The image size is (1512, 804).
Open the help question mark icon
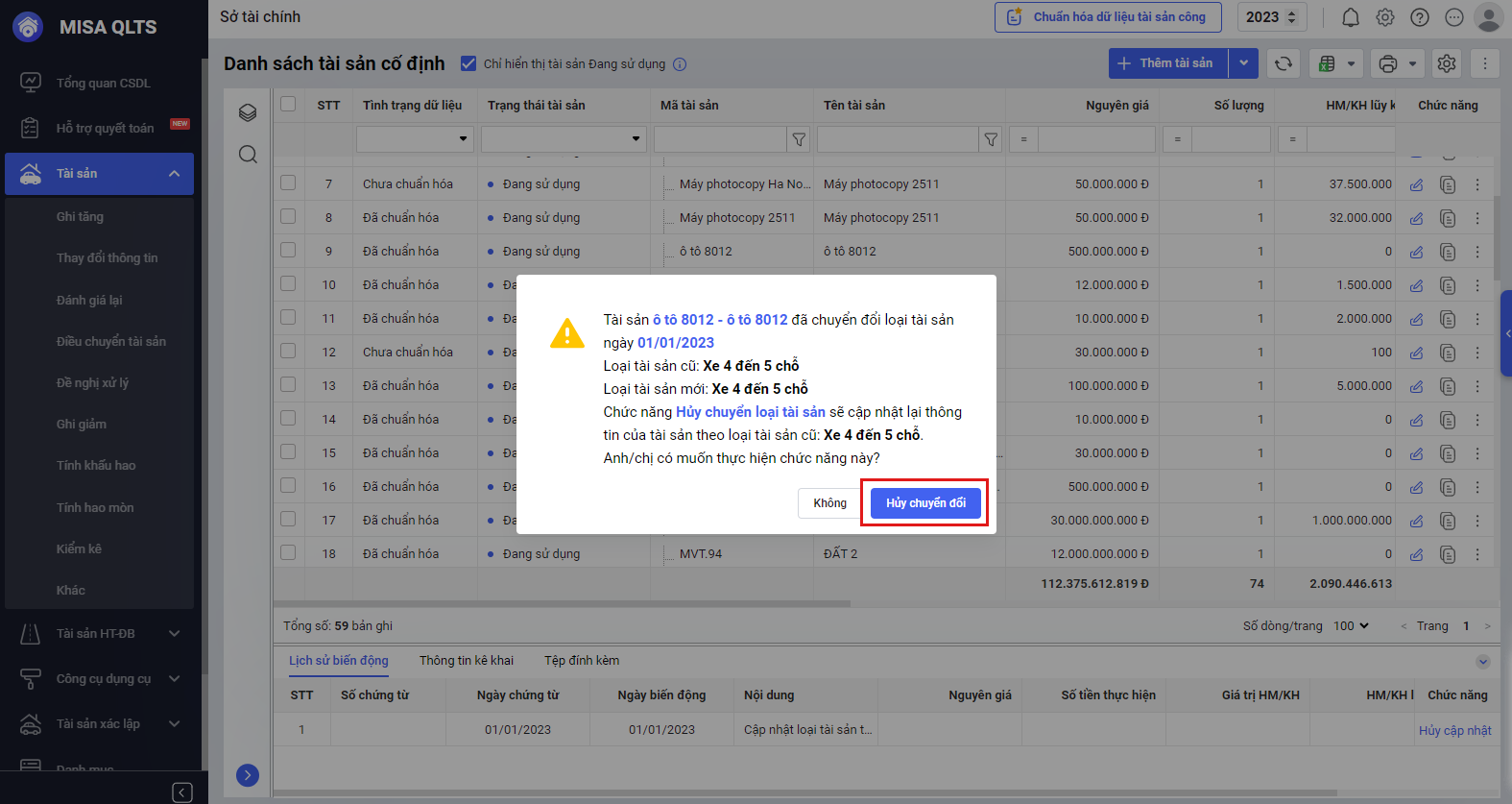coord(1420,17)
